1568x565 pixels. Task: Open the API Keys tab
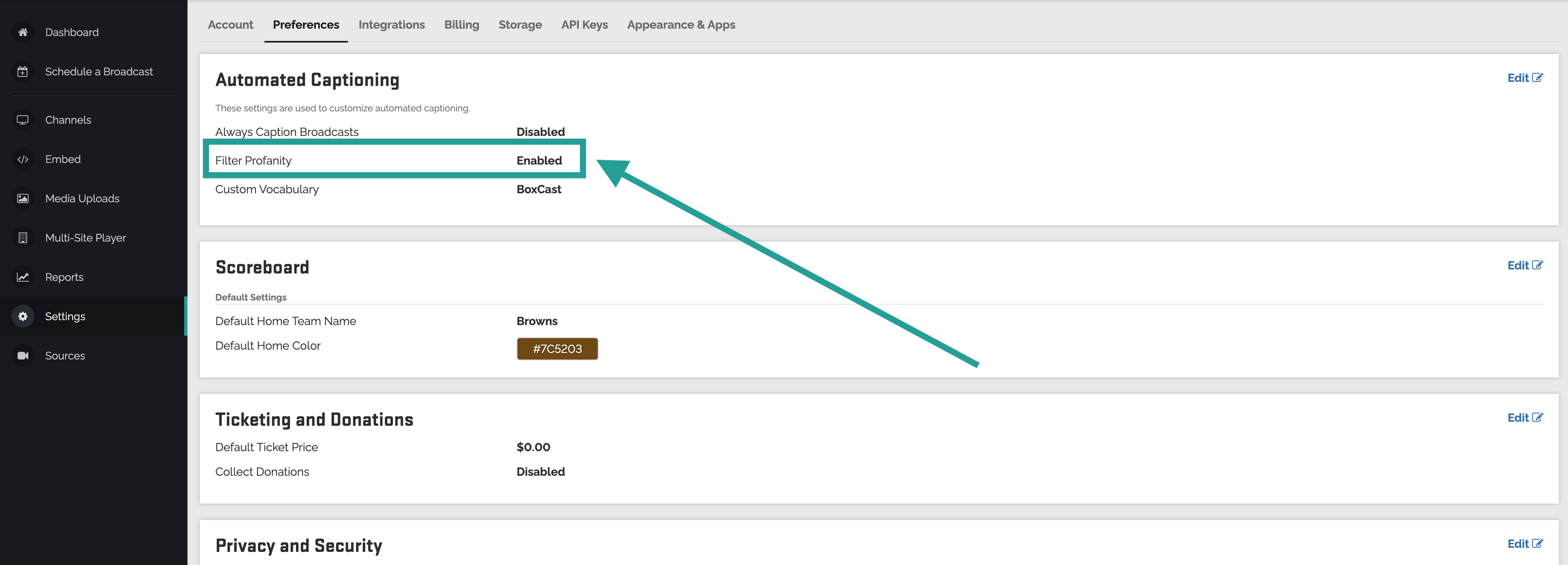pyautogui.click(x=584, y=25)
